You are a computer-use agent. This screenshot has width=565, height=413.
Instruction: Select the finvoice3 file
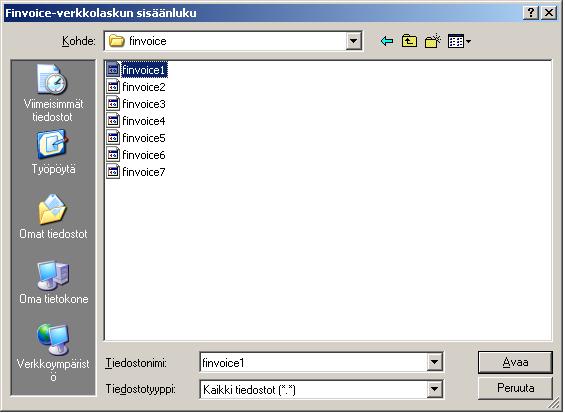(x=136, y=104)
